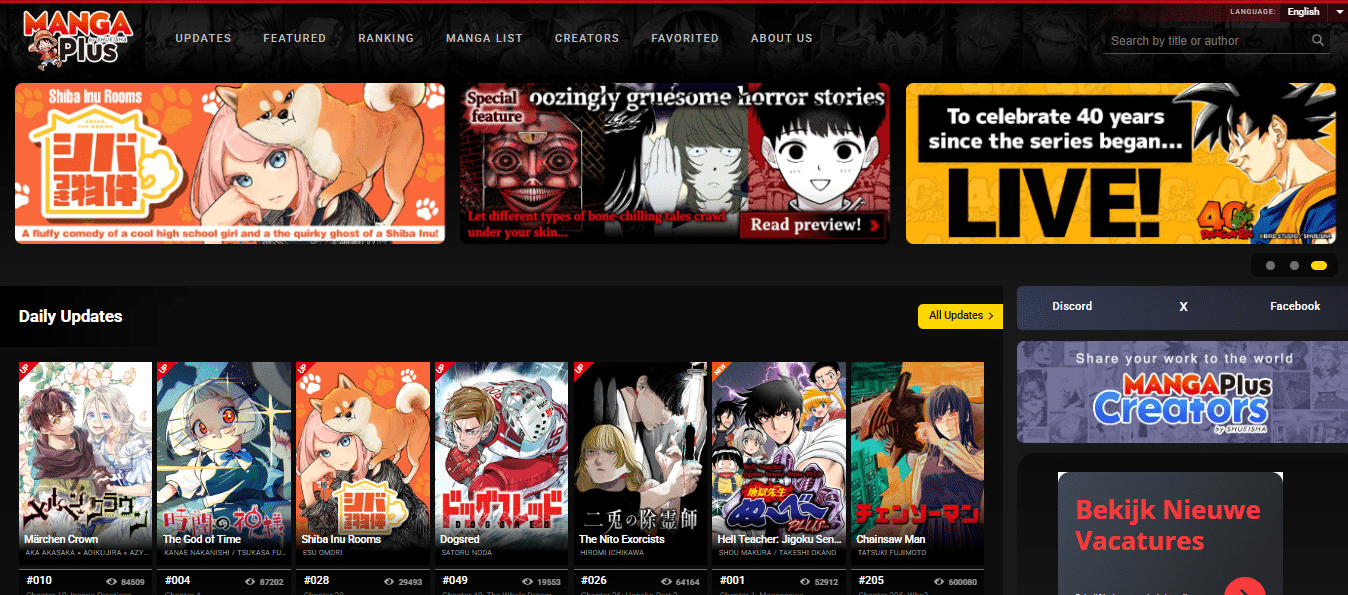Go to the FEATURED section
Viewport: 1348px width, 595px height.
(x=294, y=38)
